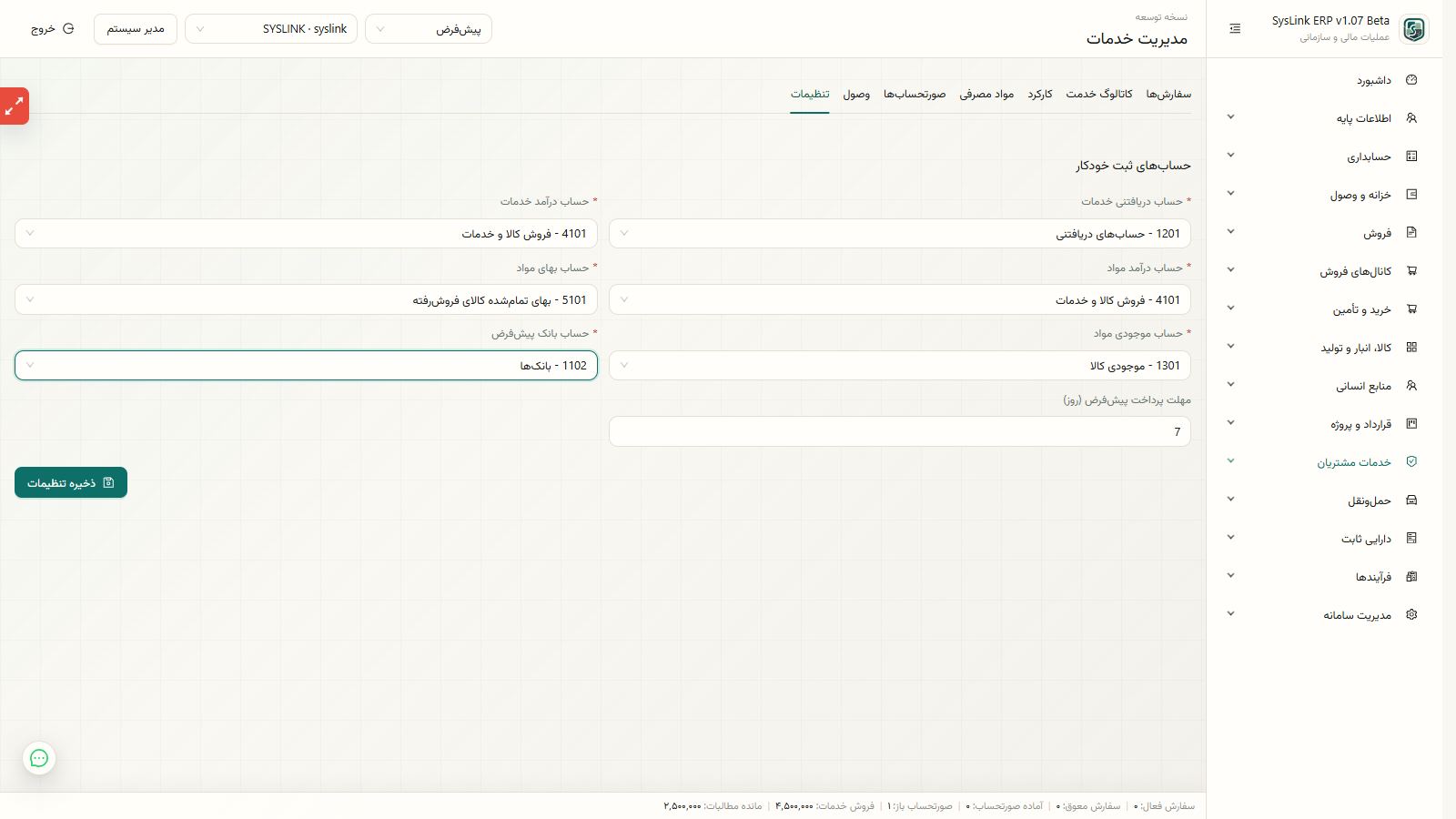Open the chat support bubble icon
This screenshot has width=1456, height=819.
pyautogui.click(x=39, y=758)
